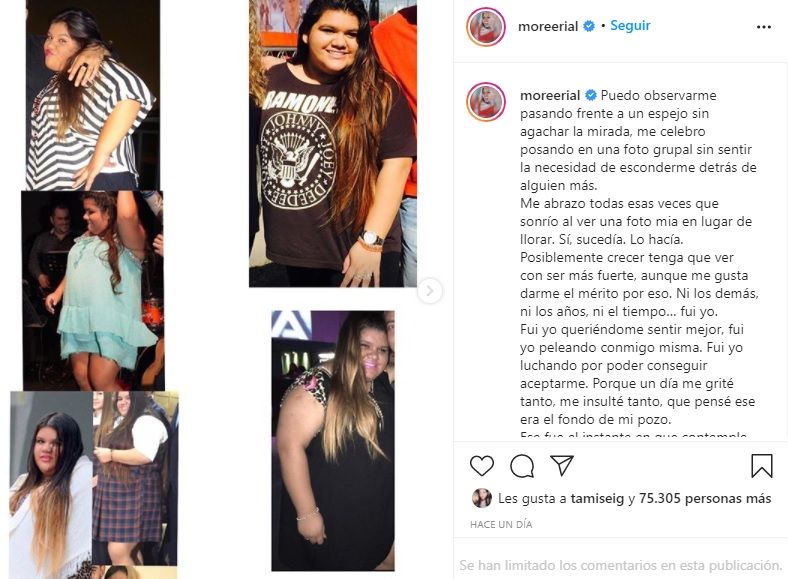788x579 pixels.
Task: Click the turquoise dress photo
Action: coord(92,291)
